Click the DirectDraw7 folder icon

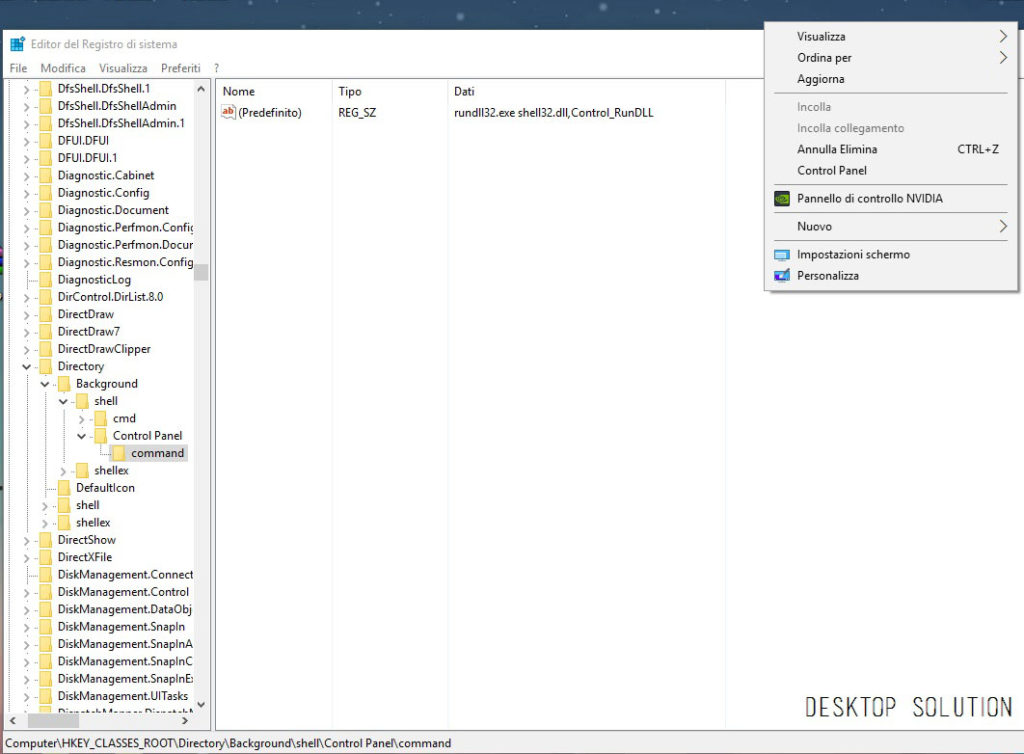point(45,332)
